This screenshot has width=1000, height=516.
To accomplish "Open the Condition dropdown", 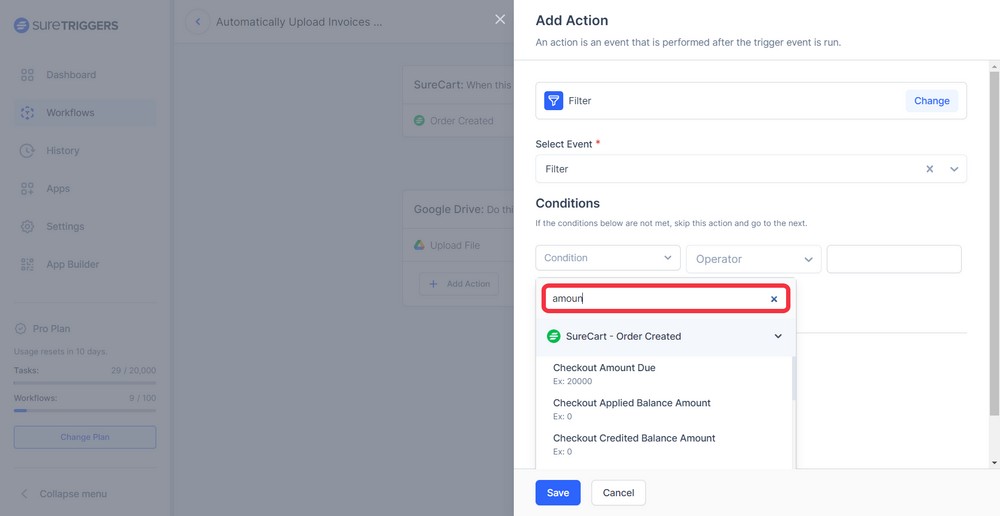I will click(x=607, y=258).
